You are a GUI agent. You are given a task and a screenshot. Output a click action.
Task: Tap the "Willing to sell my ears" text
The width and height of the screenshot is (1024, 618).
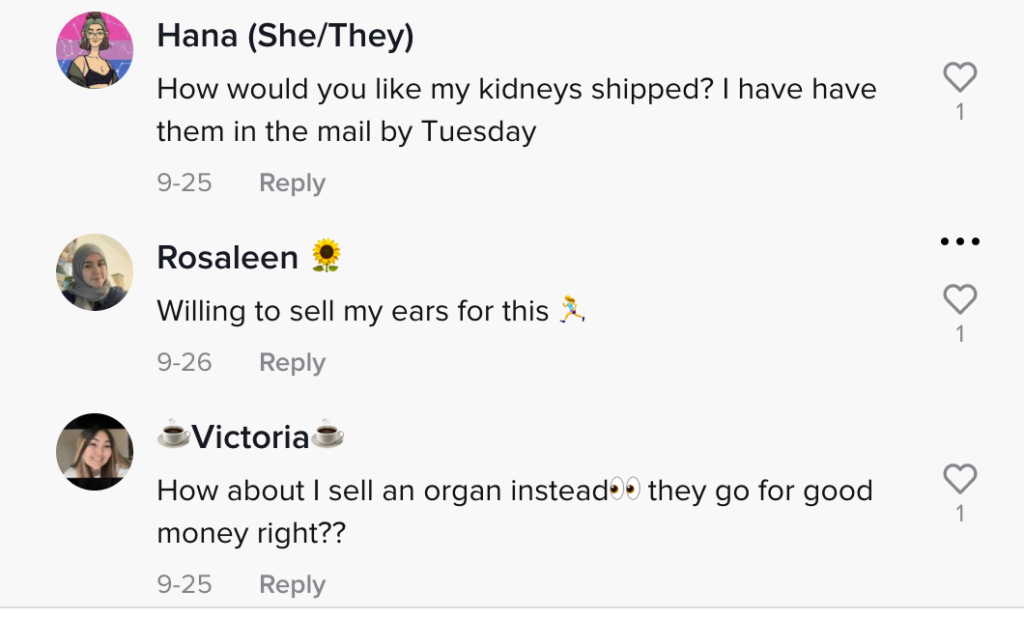[x=353, y=311]
